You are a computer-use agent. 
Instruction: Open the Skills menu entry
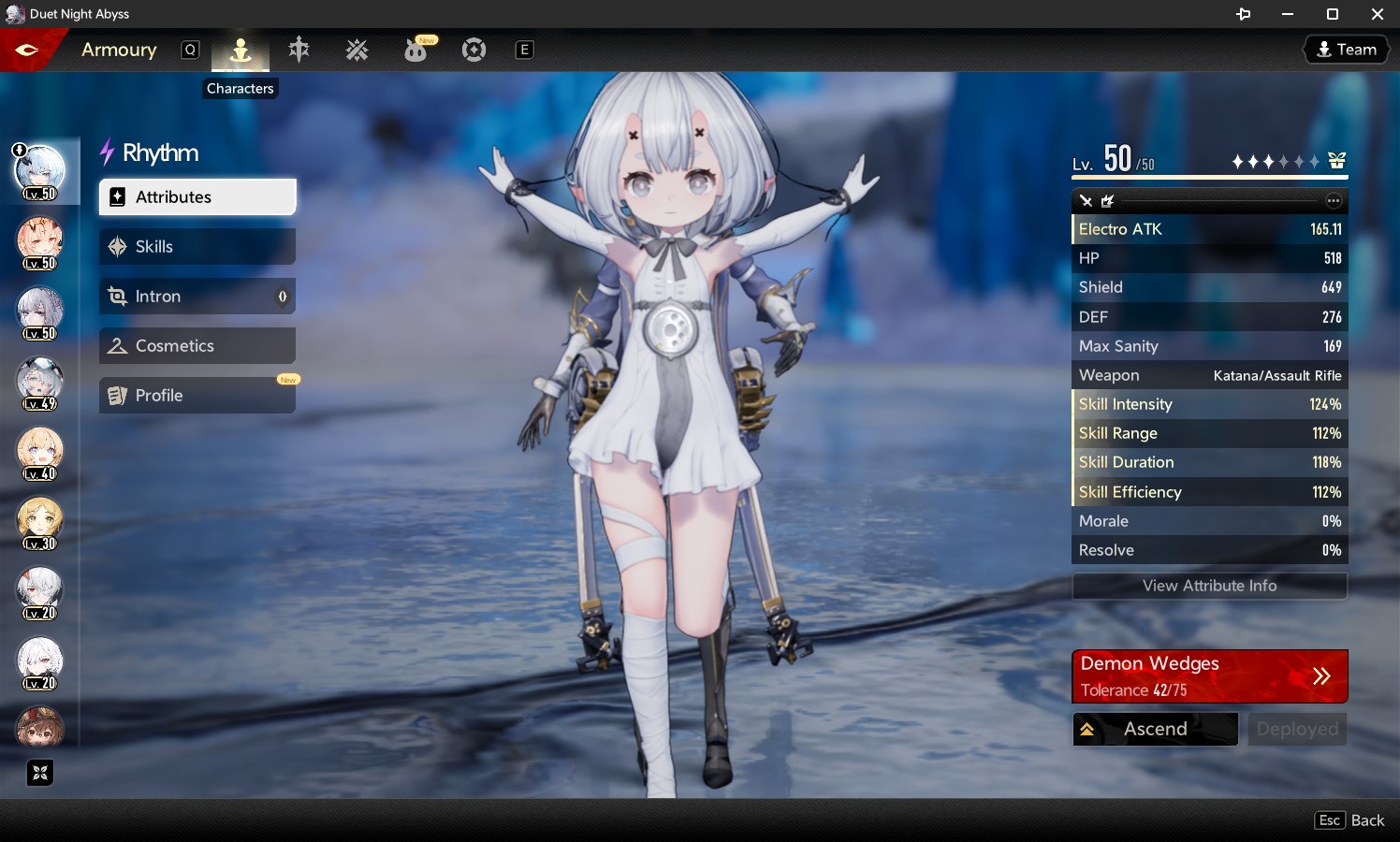point(197,247)
